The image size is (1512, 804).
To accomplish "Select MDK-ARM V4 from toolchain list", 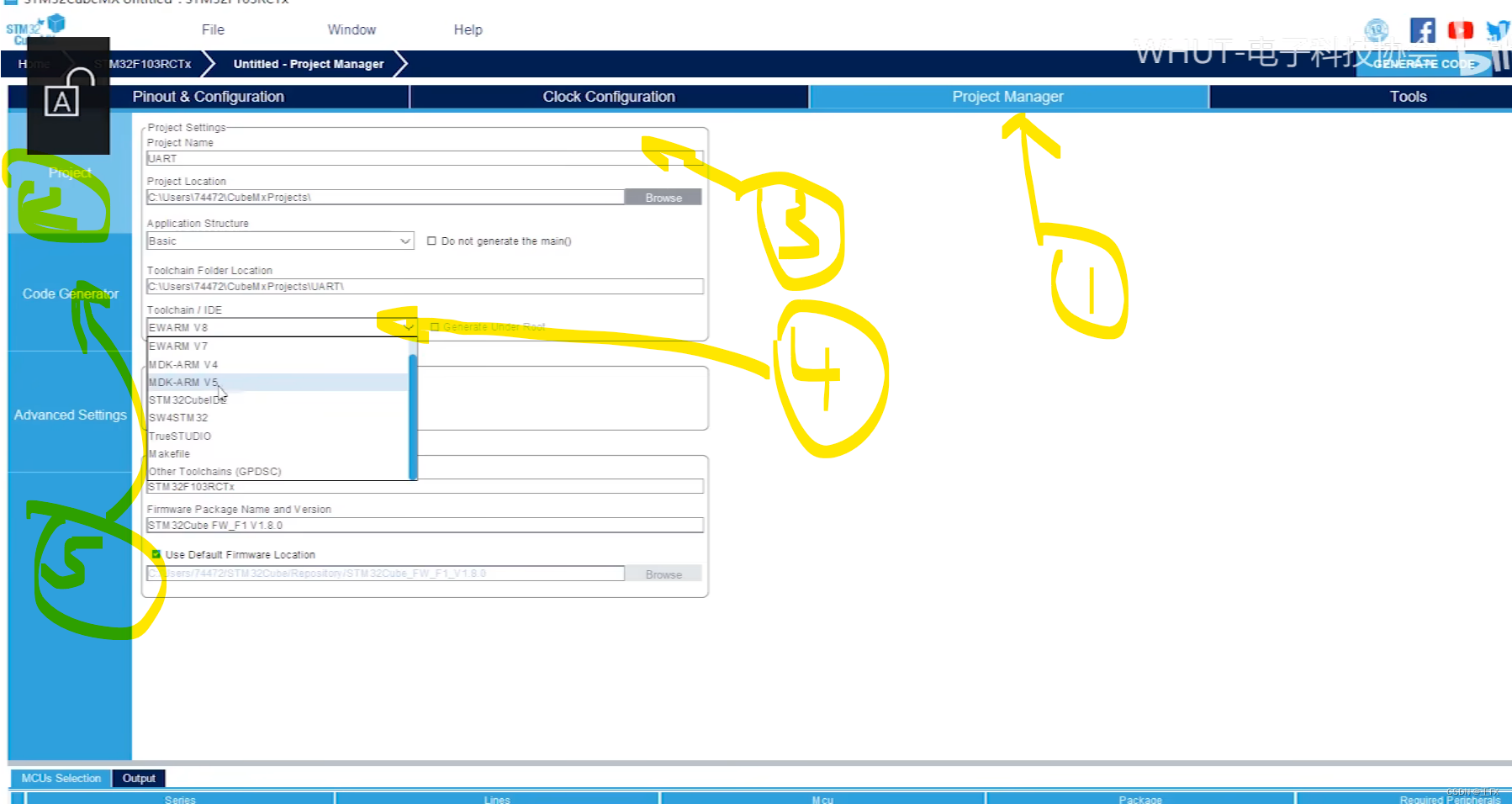I will [x=278, y=364].
